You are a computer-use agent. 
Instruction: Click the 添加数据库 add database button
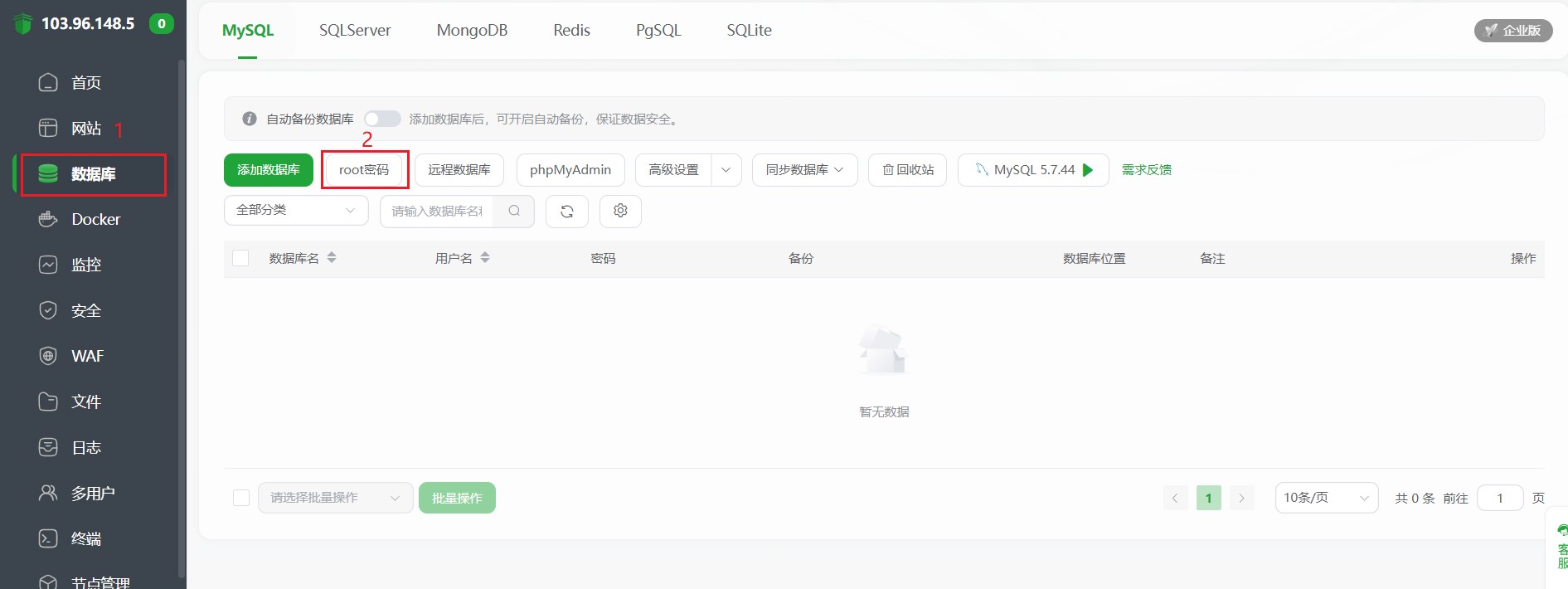[x=268, y=170]
